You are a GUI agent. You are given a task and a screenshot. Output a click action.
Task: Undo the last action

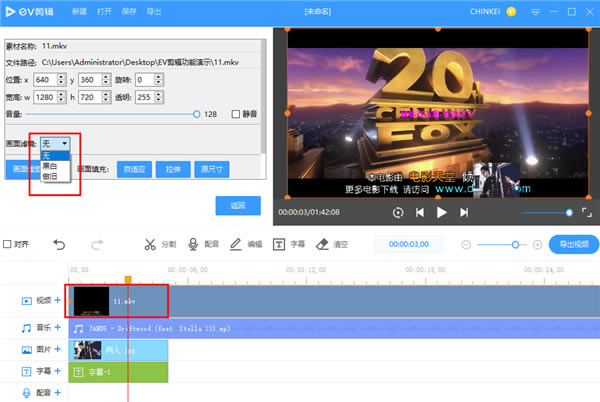[59, 244]
